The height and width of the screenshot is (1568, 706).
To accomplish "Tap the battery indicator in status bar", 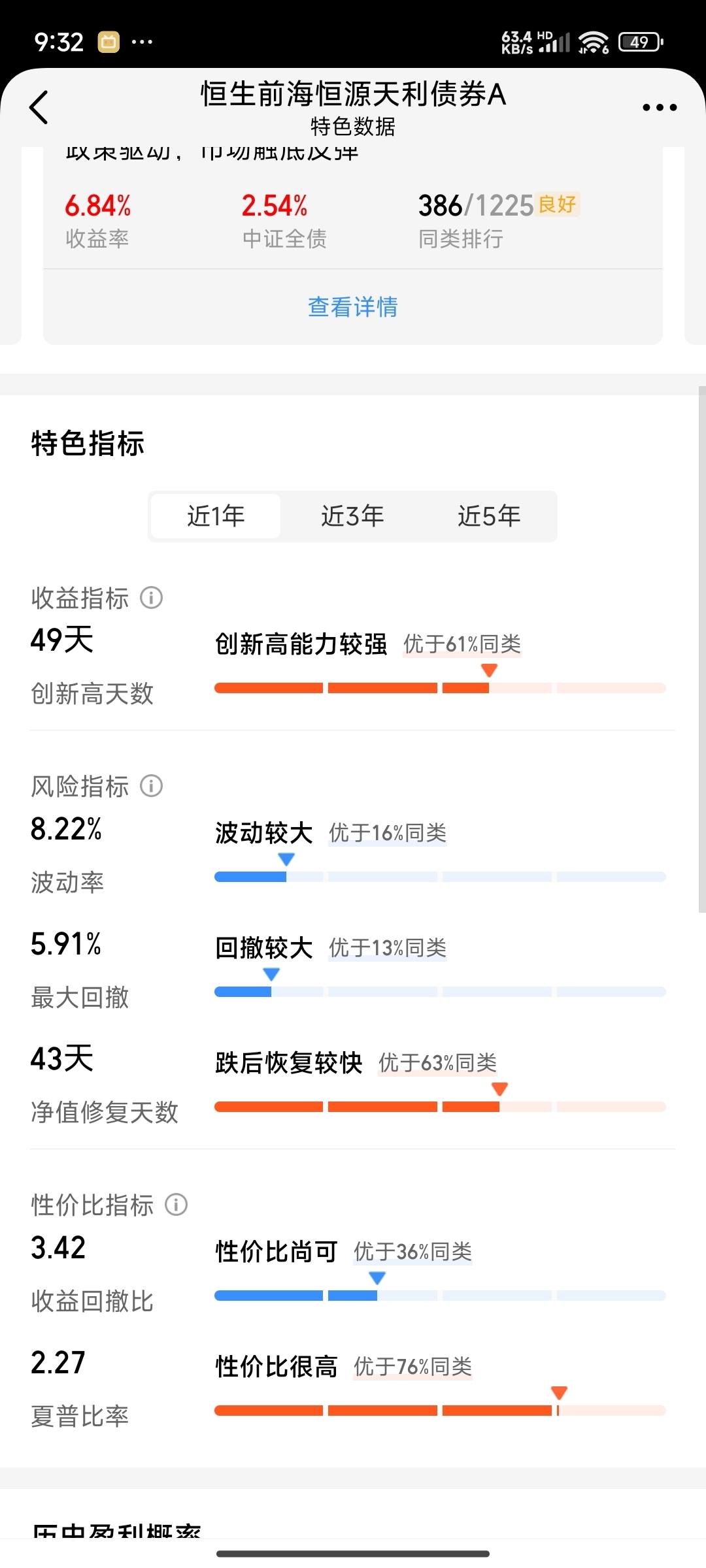I will click(641, 42).
